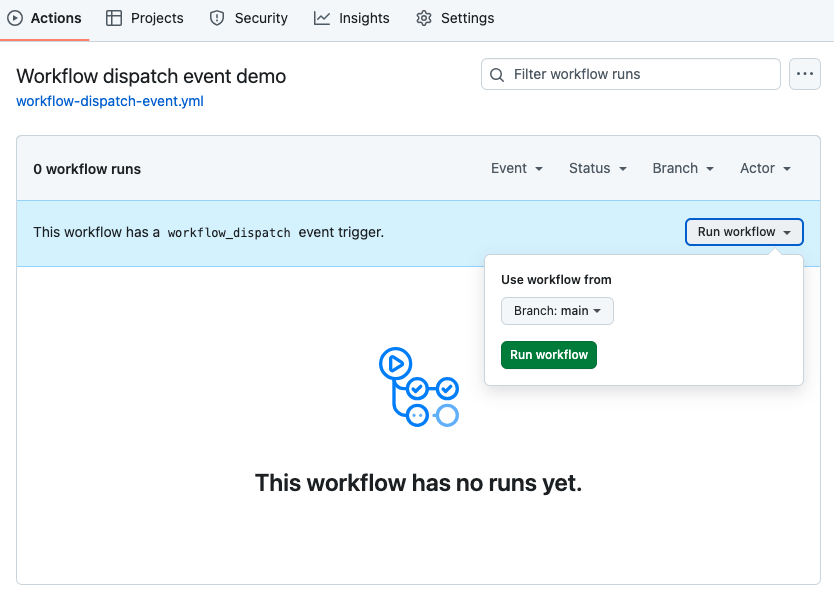Switch to the Projects tab
This screenshot has height=608, width=834.
[x=144, y=18]
